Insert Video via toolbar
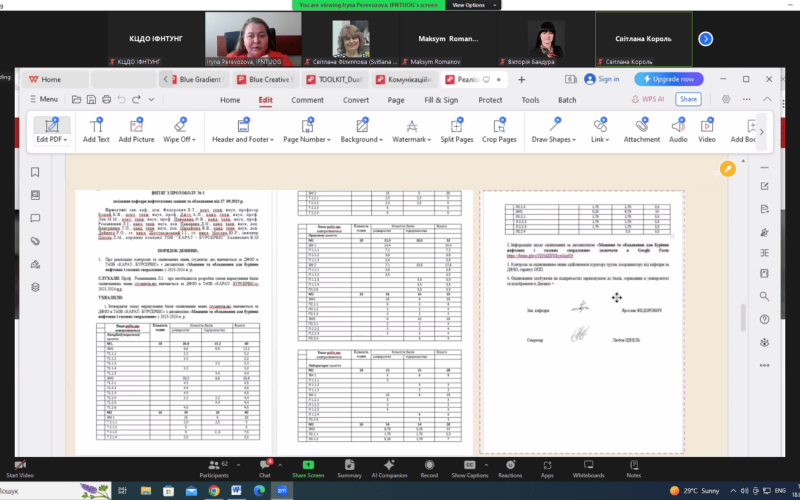 (707, 131)
